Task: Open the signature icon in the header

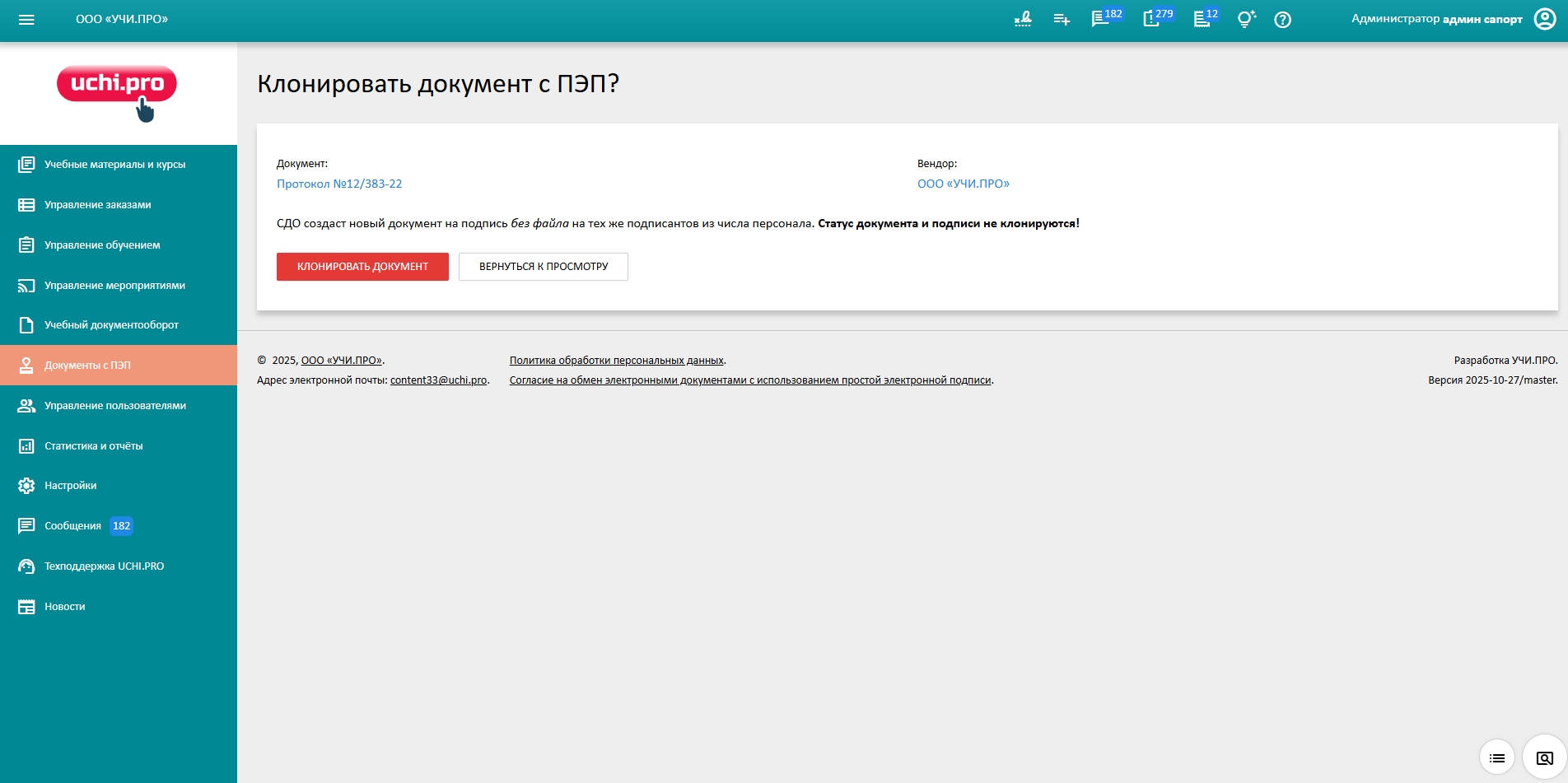Action: coord(1023,20)
